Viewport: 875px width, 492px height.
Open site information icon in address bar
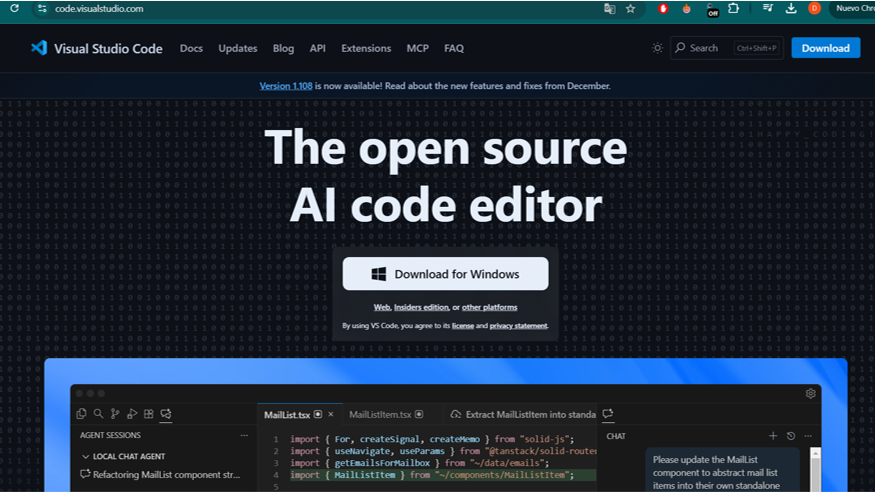[42, 8]
